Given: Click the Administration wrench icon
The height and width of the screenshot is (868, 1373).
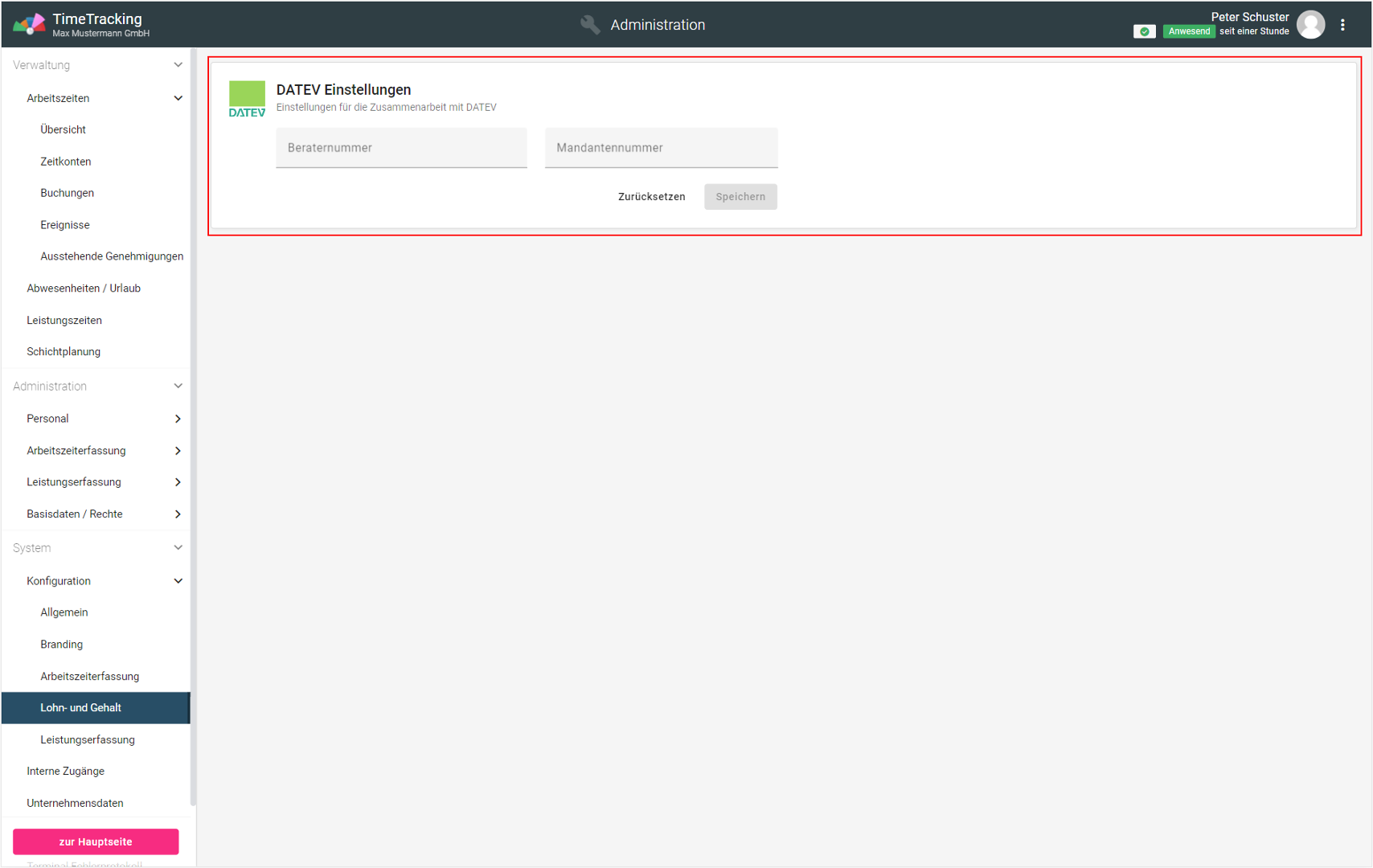Looking at the screenshot, I should 590,25.
